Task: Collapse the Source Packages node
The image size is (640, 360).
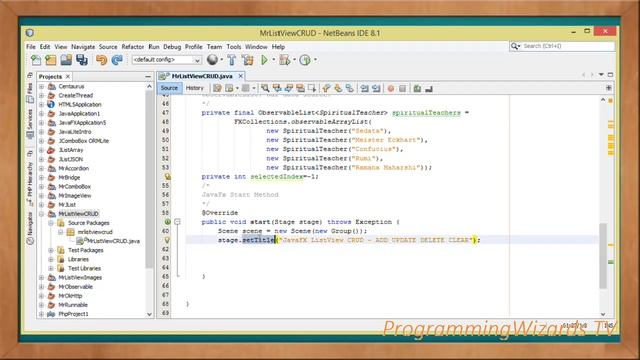Action: pos(51,223)
